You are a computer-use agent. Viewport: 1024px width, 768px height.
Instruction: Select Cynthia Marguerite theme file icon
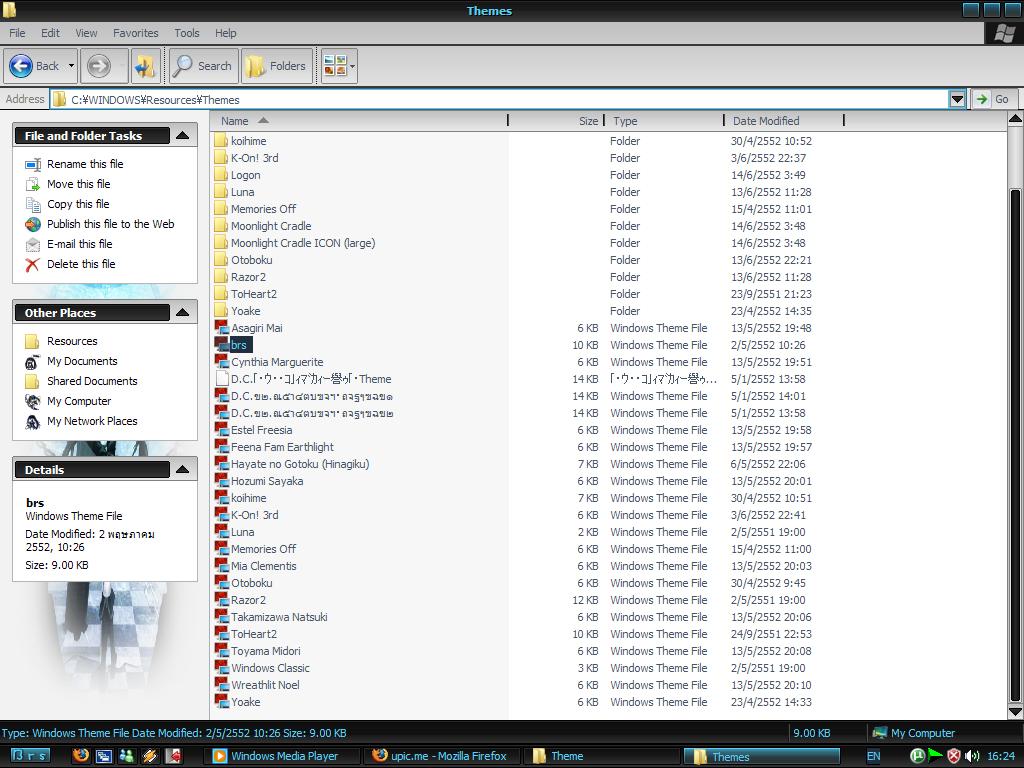point(221,362)
